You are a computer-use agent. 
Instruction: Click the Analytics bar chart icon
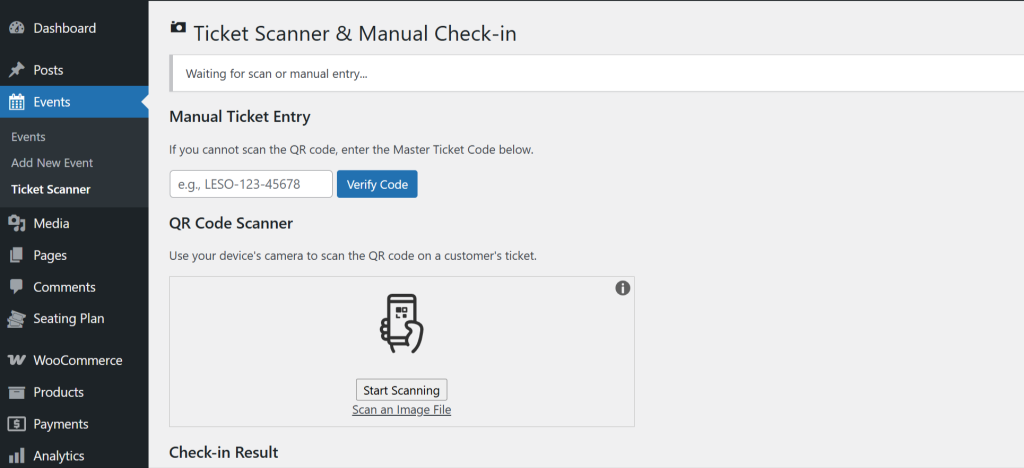coord(17,456)
